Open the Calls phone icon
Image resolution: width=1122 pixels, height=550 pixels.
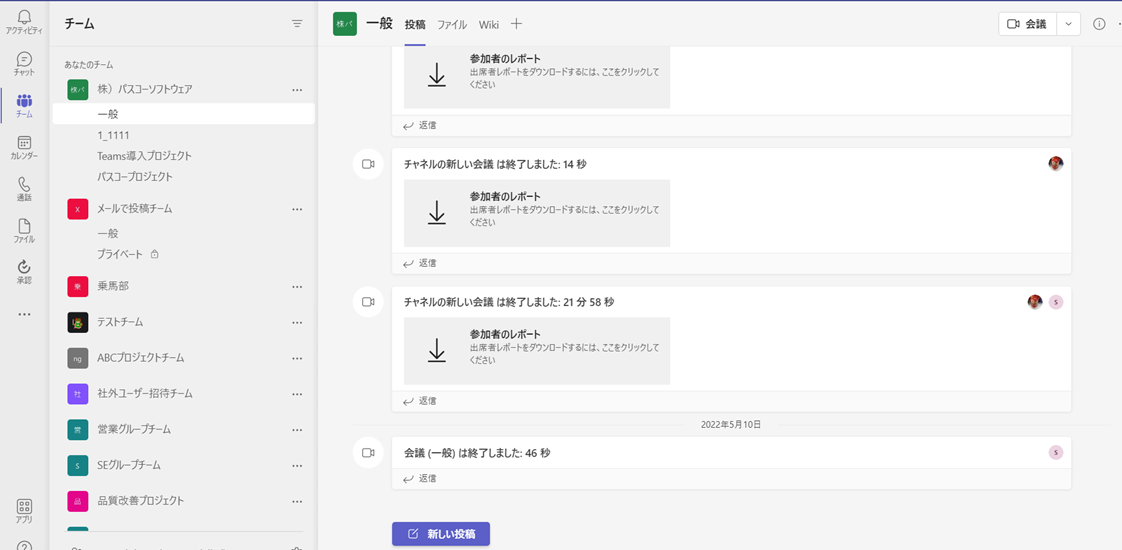24,188
